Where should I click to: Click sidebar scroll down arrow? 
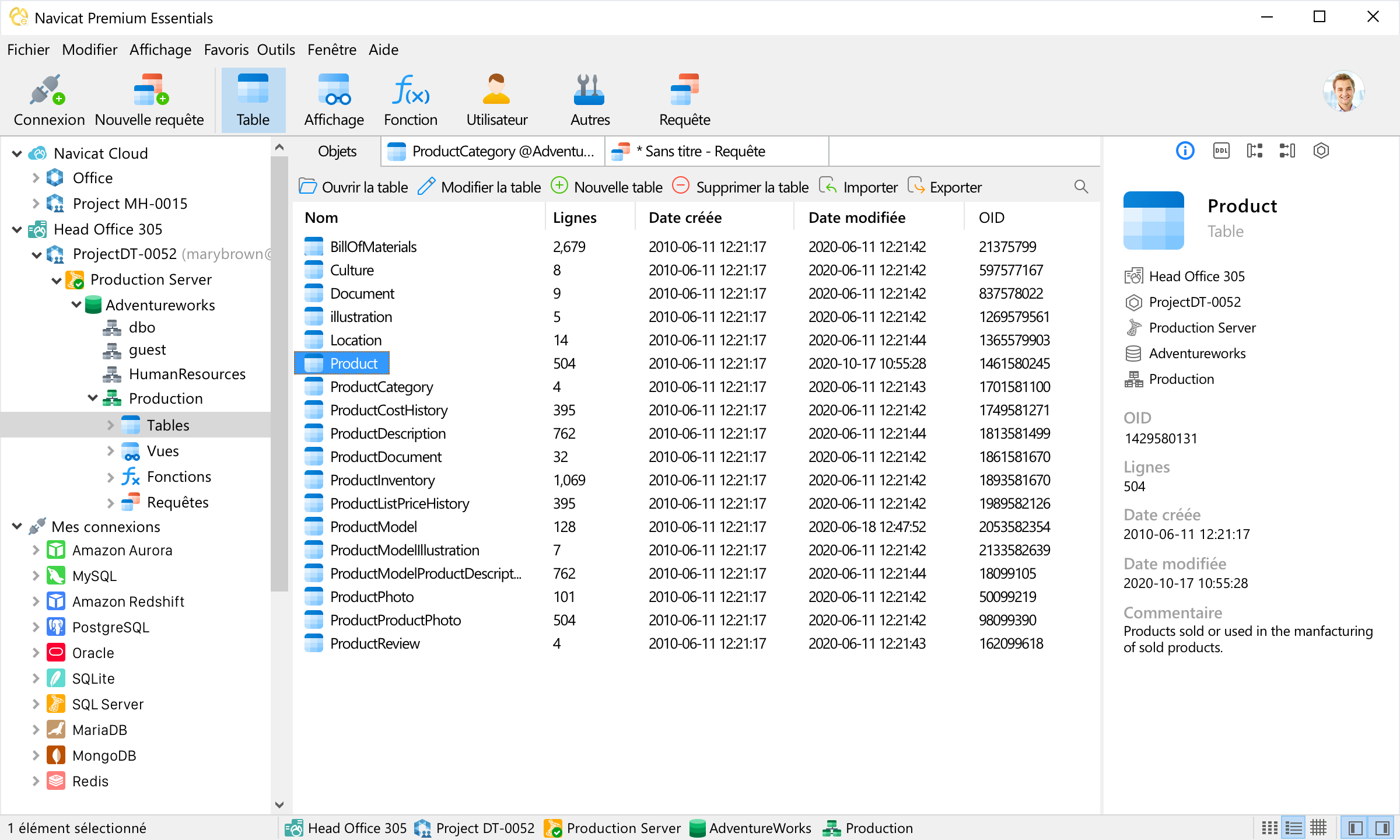(x=279, y=805)
